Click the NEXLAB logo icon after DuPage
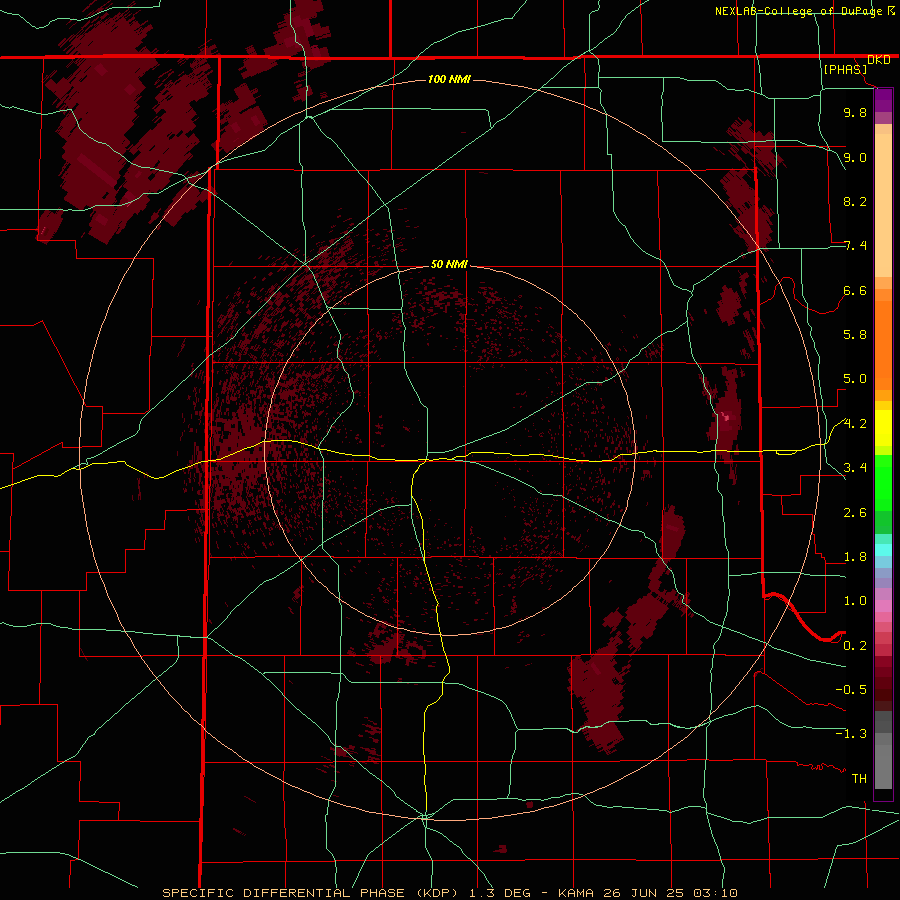The image size is (900, 900). tap(891, 10)
